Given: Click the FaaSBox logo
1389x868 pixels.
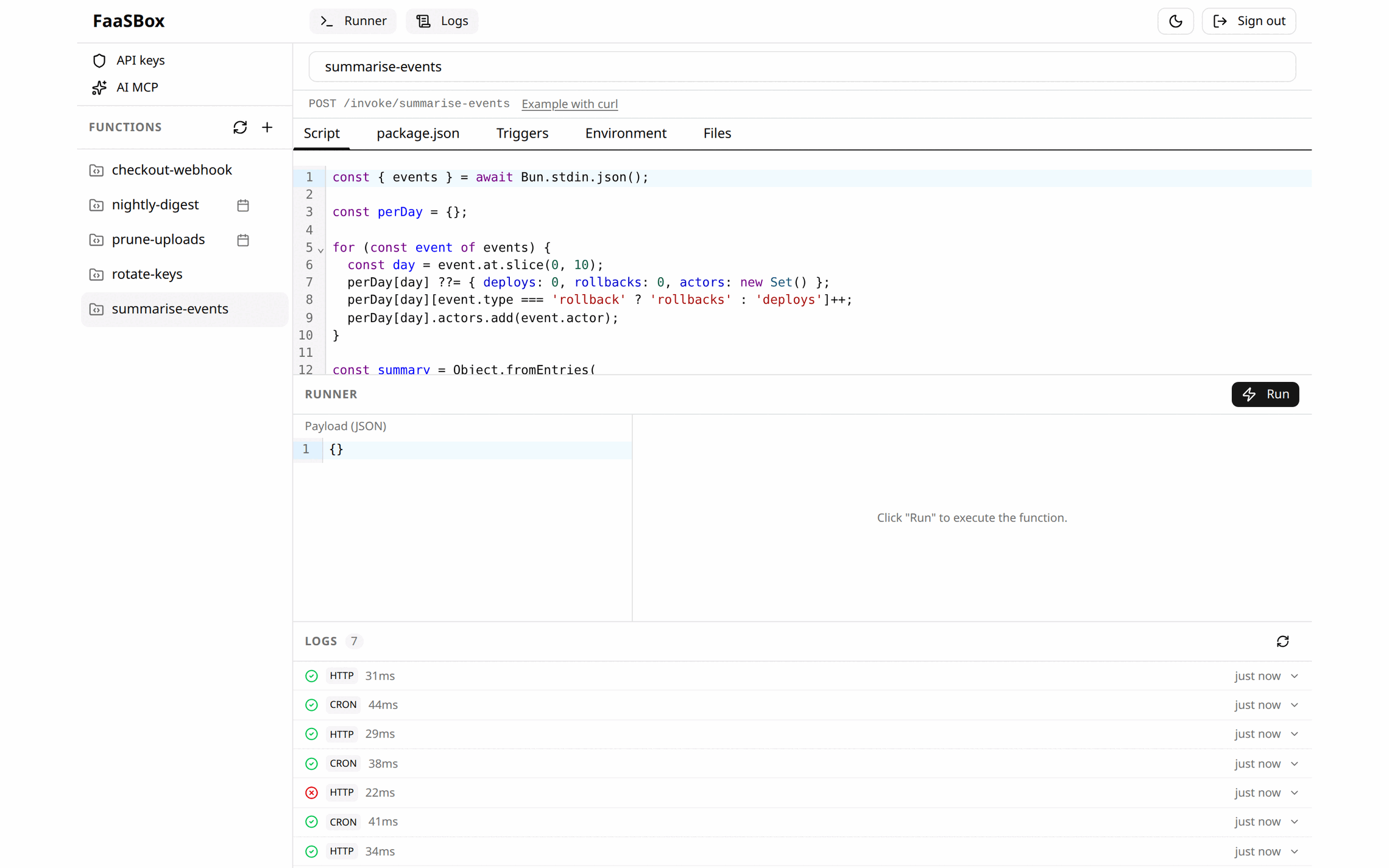Looking at the screenshot, I should point(129,21).
